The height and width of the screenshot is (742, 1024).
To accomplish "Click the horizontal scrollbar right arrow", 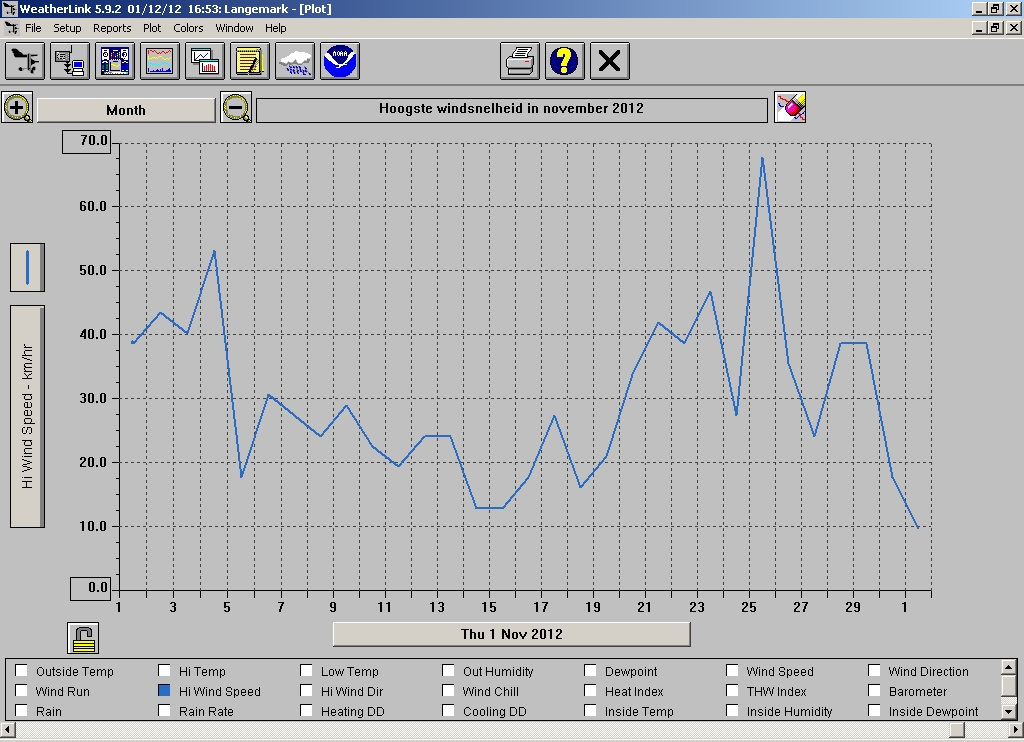I will pos(1016,728).
